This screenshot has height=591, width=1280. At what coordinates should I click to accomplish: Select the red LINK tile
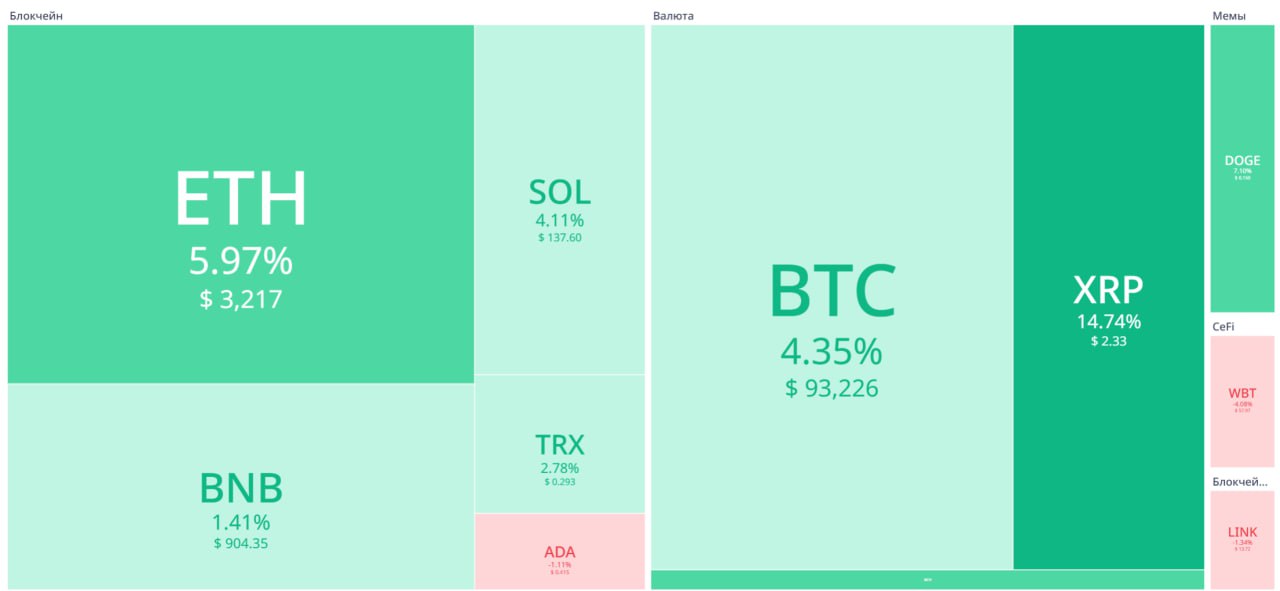[x=1242, y=539]
